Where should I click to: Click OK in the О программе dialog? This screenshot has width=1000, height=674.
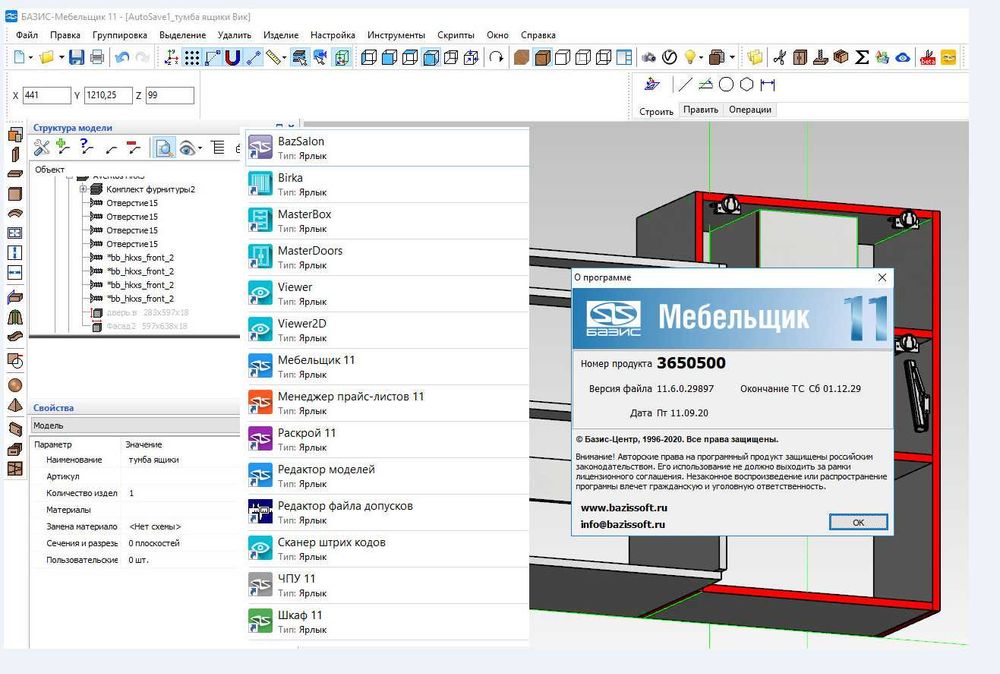coord(858,522)
